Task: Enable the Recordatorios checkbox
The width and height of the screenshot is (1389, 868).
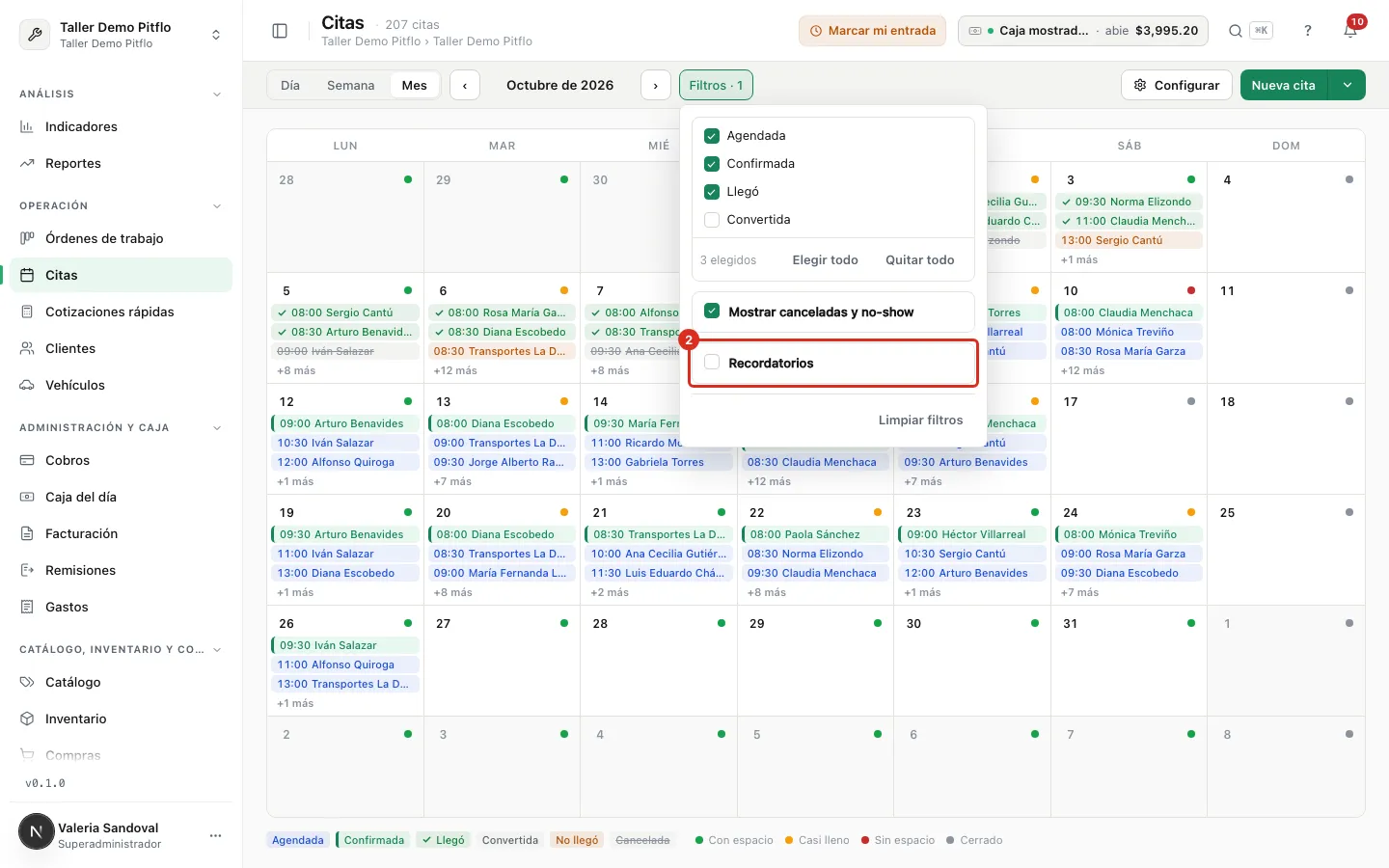Action: click(x=712, y=363)
